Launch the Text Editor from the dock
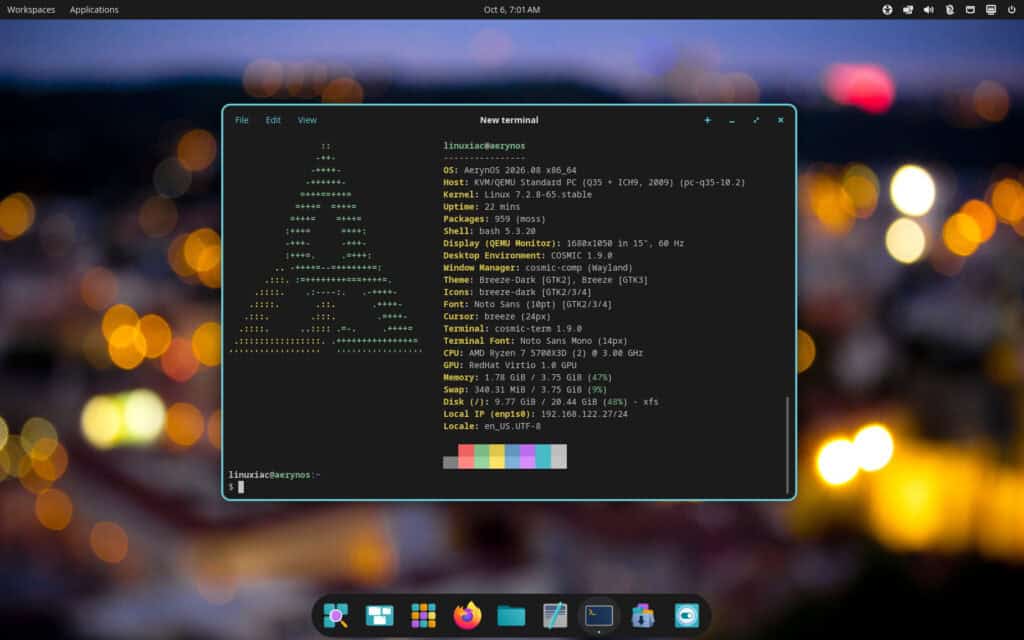Screen dimensions: 1024x640 coord(554,615)
